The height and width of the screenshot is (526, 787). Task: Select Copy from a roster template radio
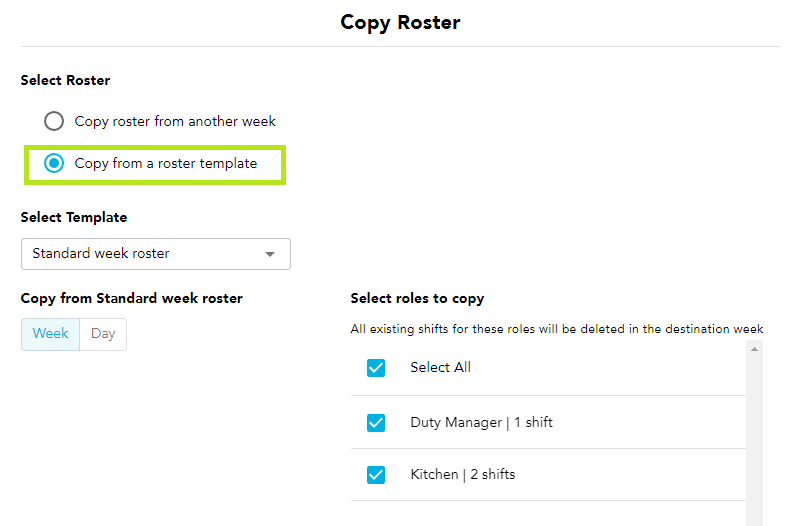click(54, 163)
